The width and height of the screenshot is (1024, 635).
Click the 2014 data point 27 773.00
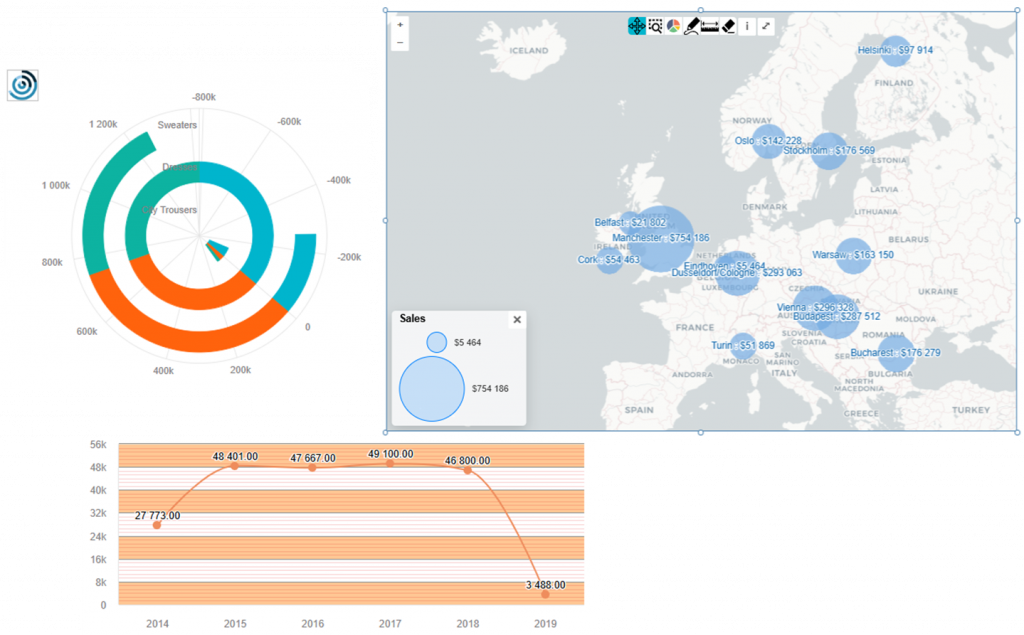(x=157, y=525)
